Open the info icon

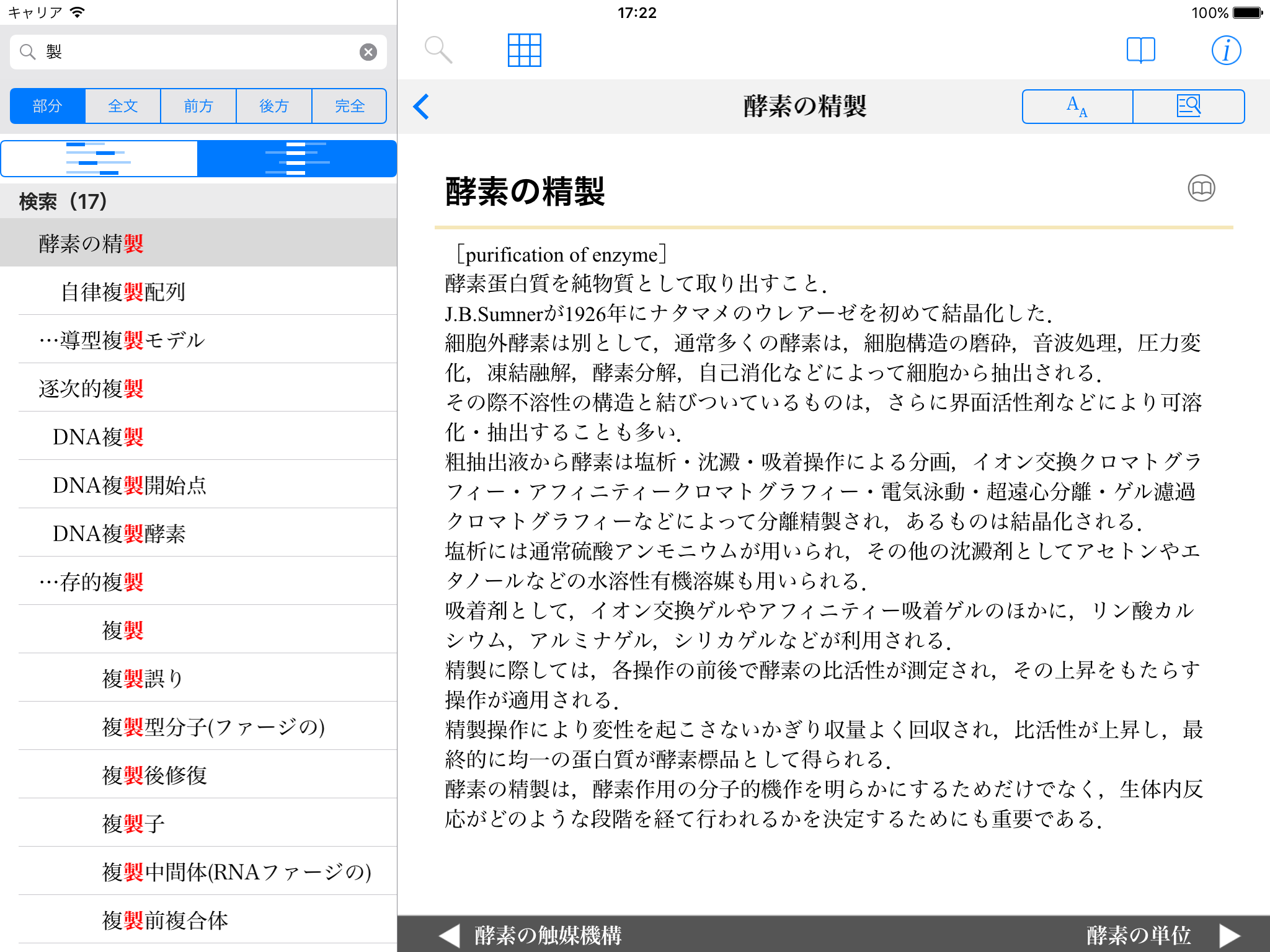click(x=1226, y=50)
